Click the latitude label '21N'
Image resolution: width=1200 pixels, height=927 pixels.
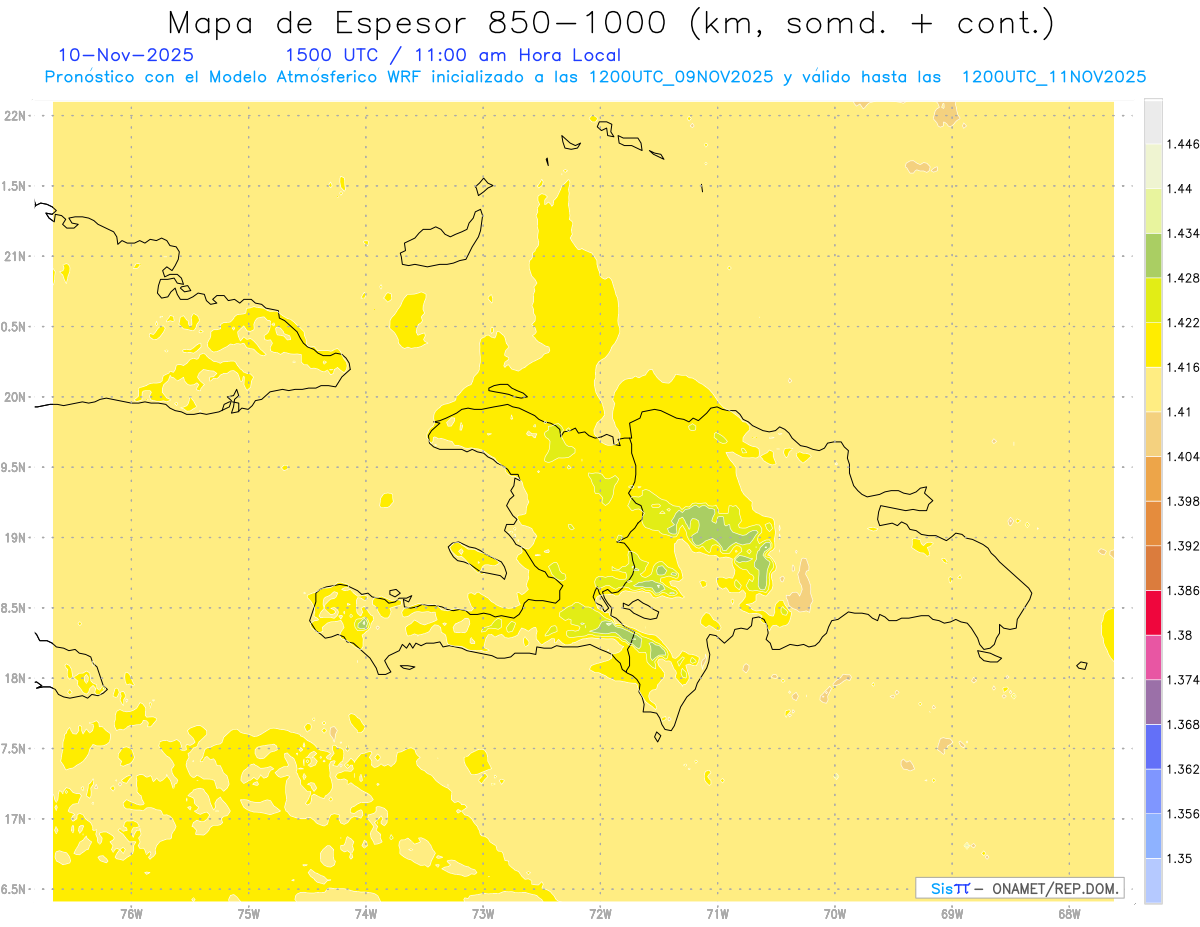(x=15, y=257)
